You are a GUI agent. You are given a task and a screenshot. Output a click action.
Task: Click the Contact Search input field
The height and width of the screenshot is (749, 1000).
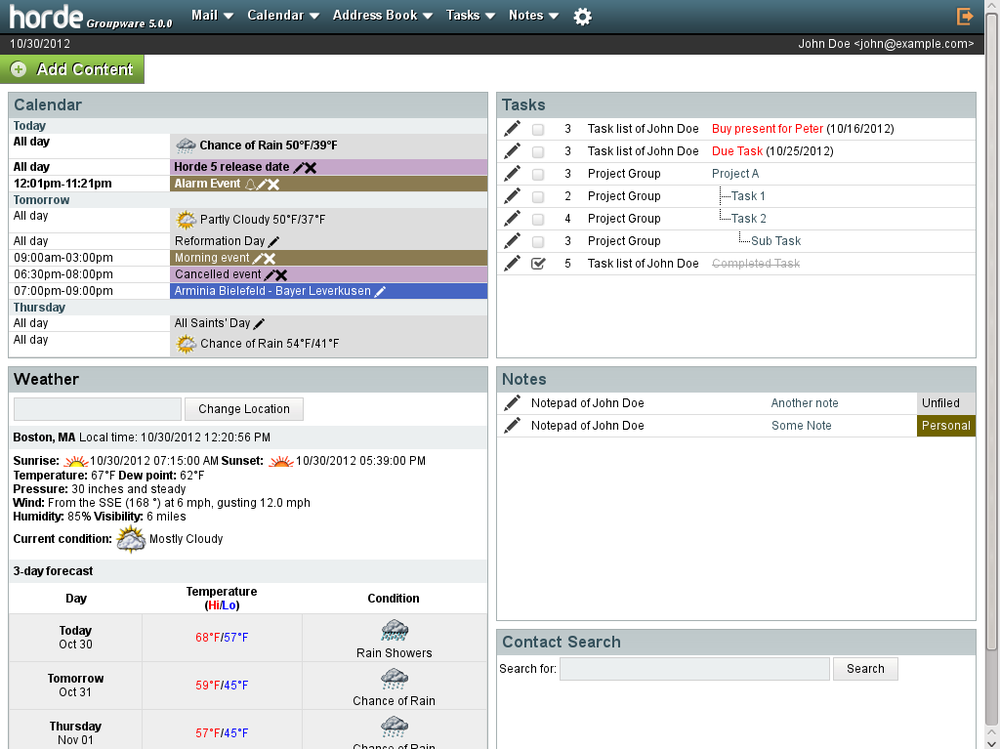(694, 669)
